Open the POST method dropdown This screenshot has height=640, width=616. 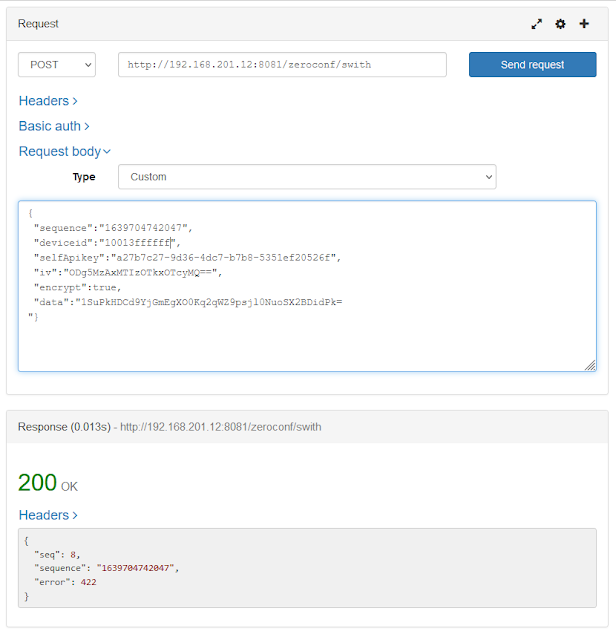tap(57, 65)
